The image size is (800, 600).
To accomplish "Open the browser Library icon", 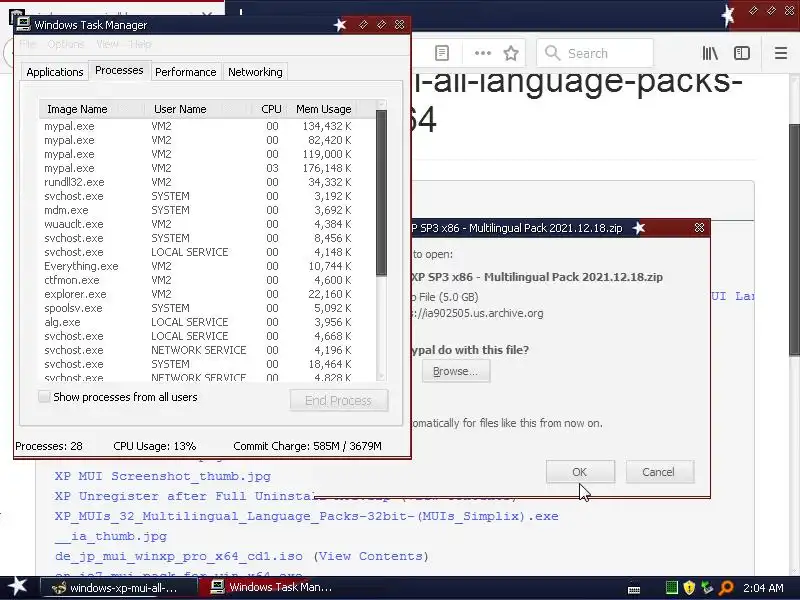I will click(x=710, y=53).
